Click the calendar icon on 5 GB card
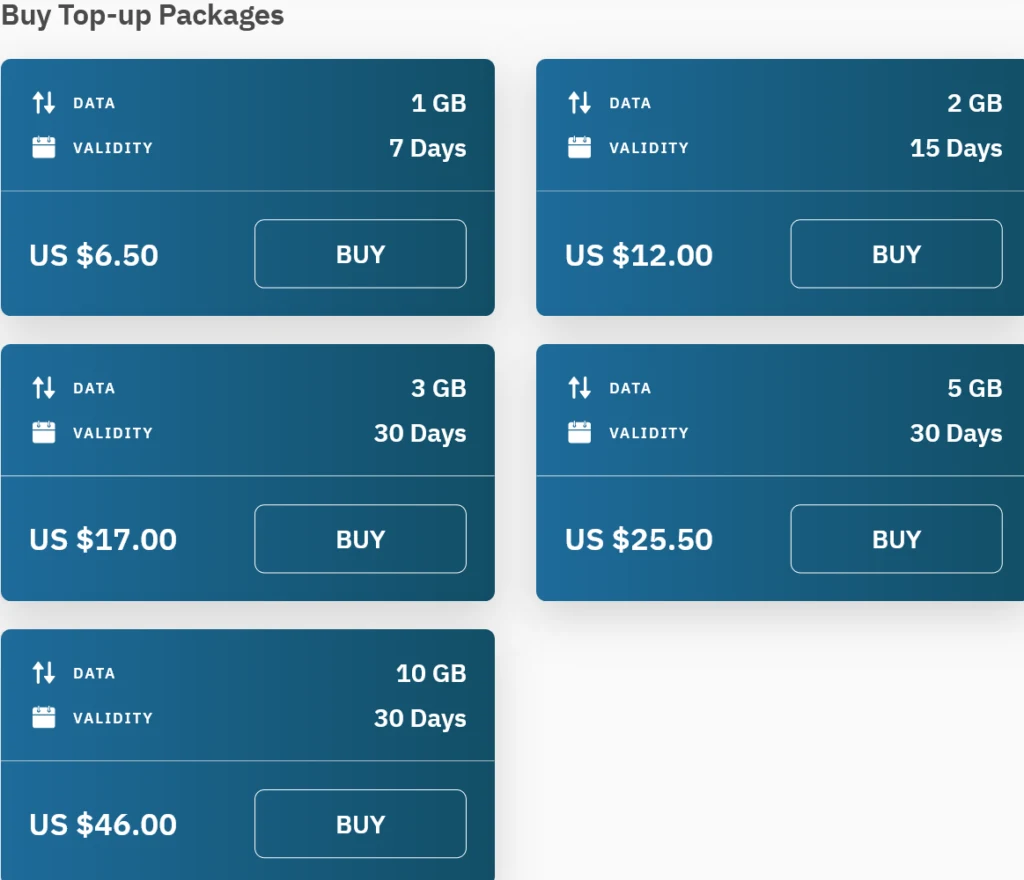This screenshot has width=1024, height=880. 580,433
